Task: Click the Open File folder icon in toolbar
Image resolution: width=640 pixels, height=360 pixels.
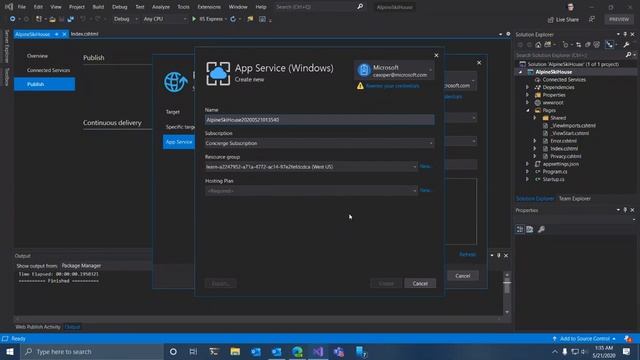Action: coord(52,19)
